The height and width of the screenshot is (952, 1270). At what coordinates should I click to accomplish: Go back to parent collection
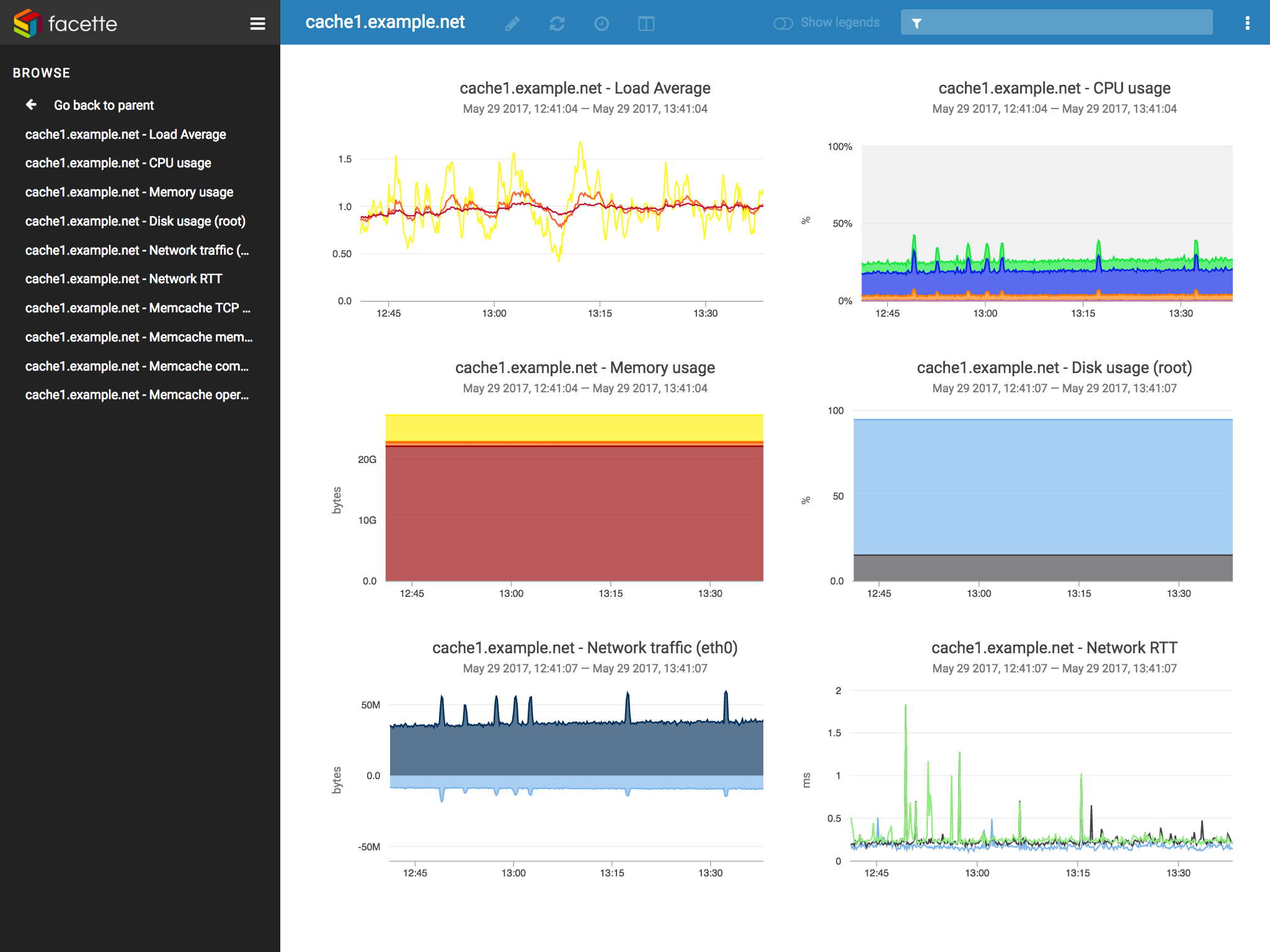tap(104, 105)
